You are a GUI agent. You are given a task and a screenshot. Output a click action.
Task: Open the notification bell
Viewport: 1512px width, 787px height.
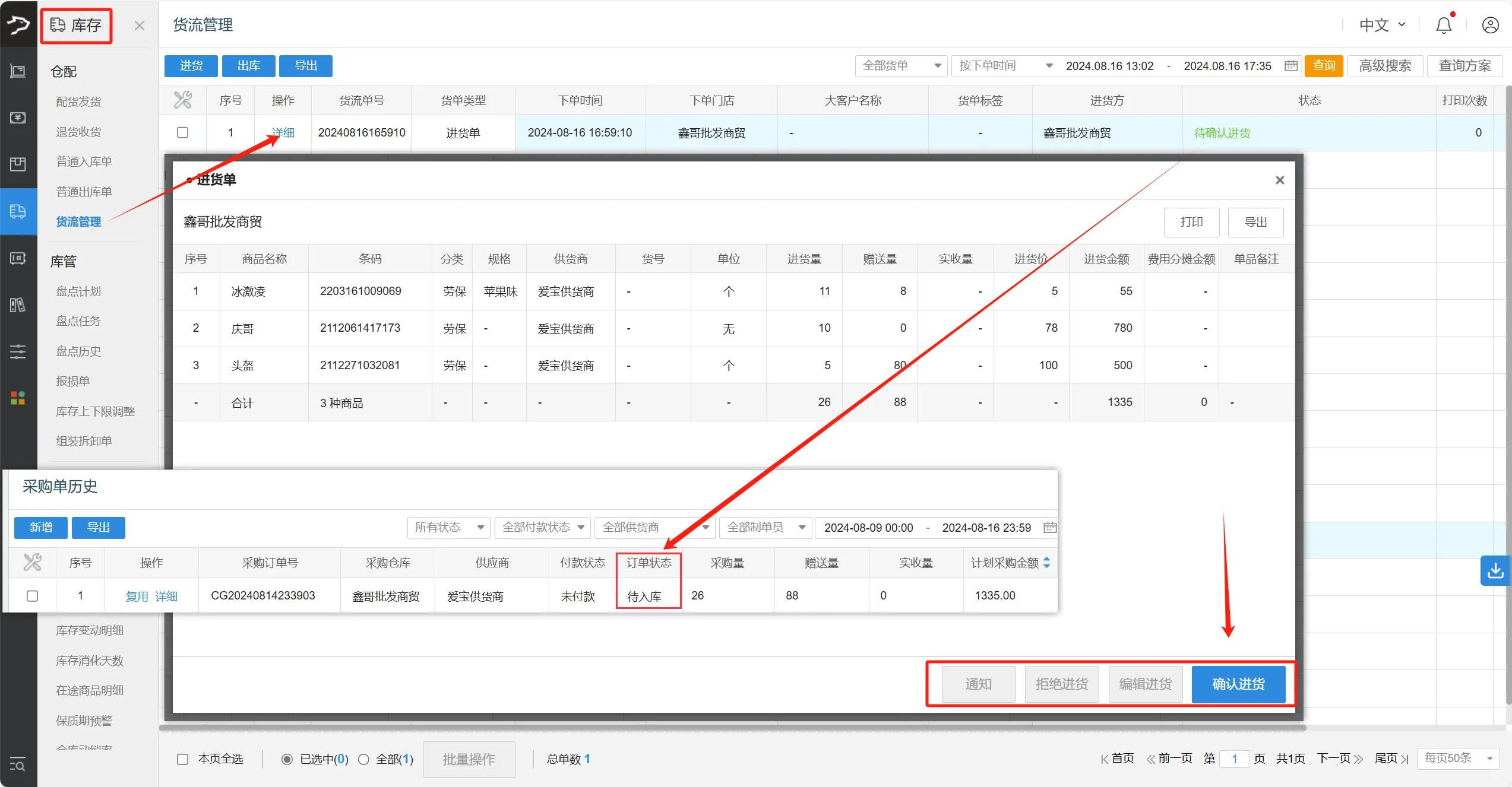[1443, 25]
